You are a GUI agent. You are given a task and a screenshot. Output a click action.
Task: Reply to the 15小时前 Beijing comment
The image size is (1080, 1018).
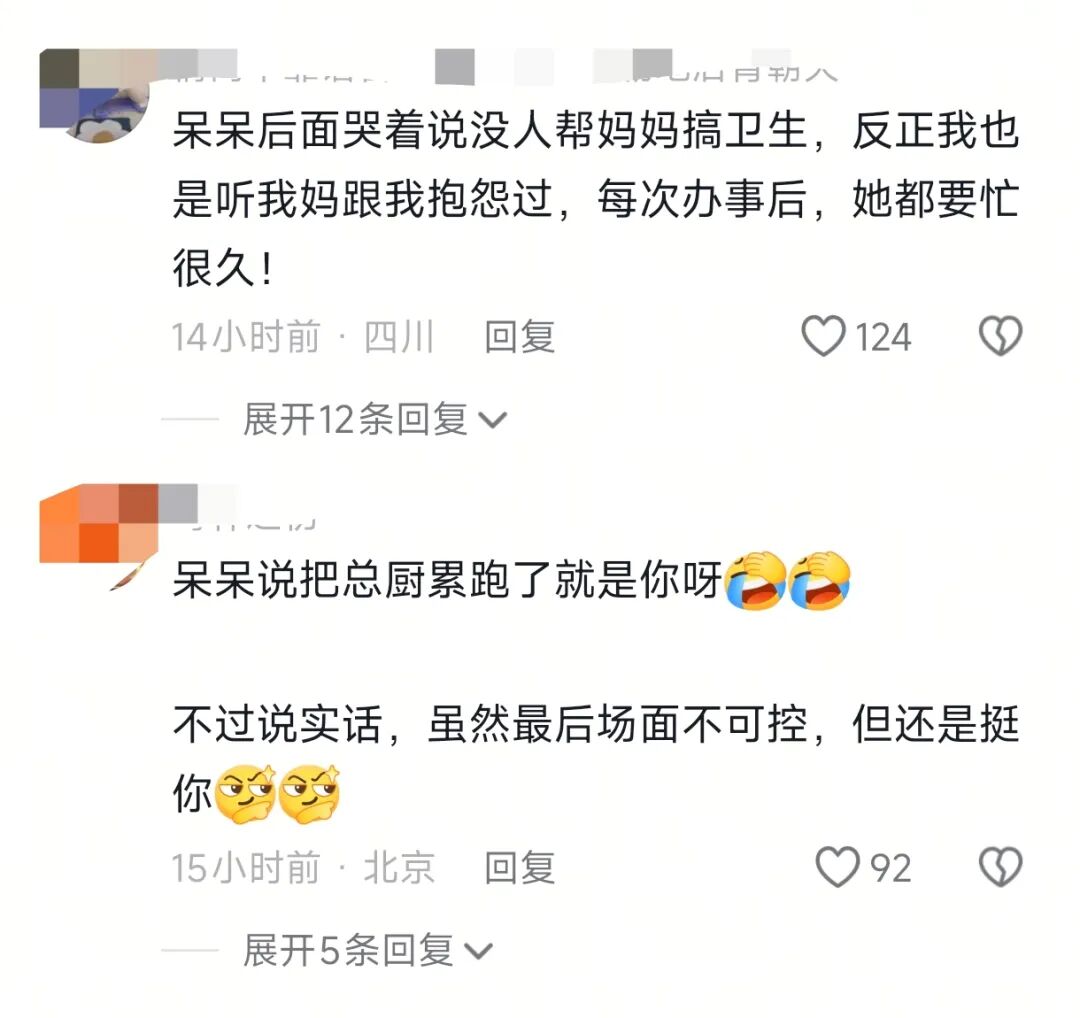click(519, 867)
